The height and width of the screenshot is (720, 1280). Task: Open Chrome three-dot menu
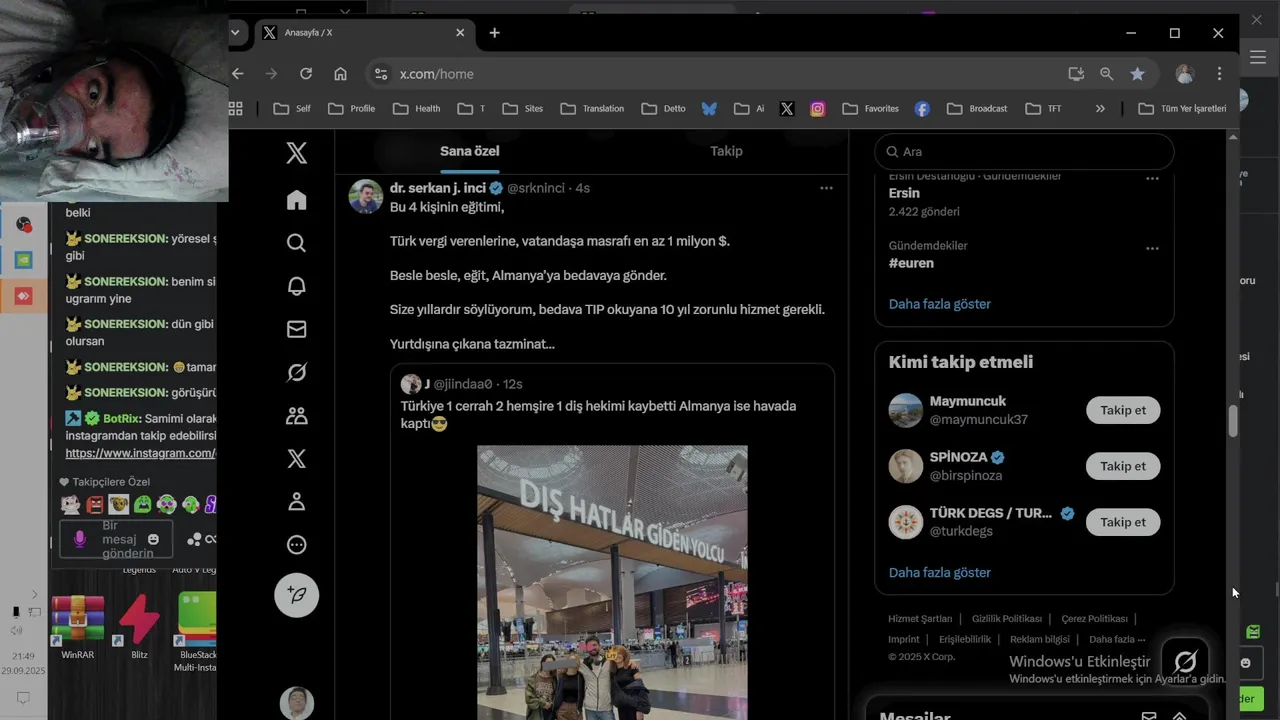pyautogui.click(x=1219, y=74)
